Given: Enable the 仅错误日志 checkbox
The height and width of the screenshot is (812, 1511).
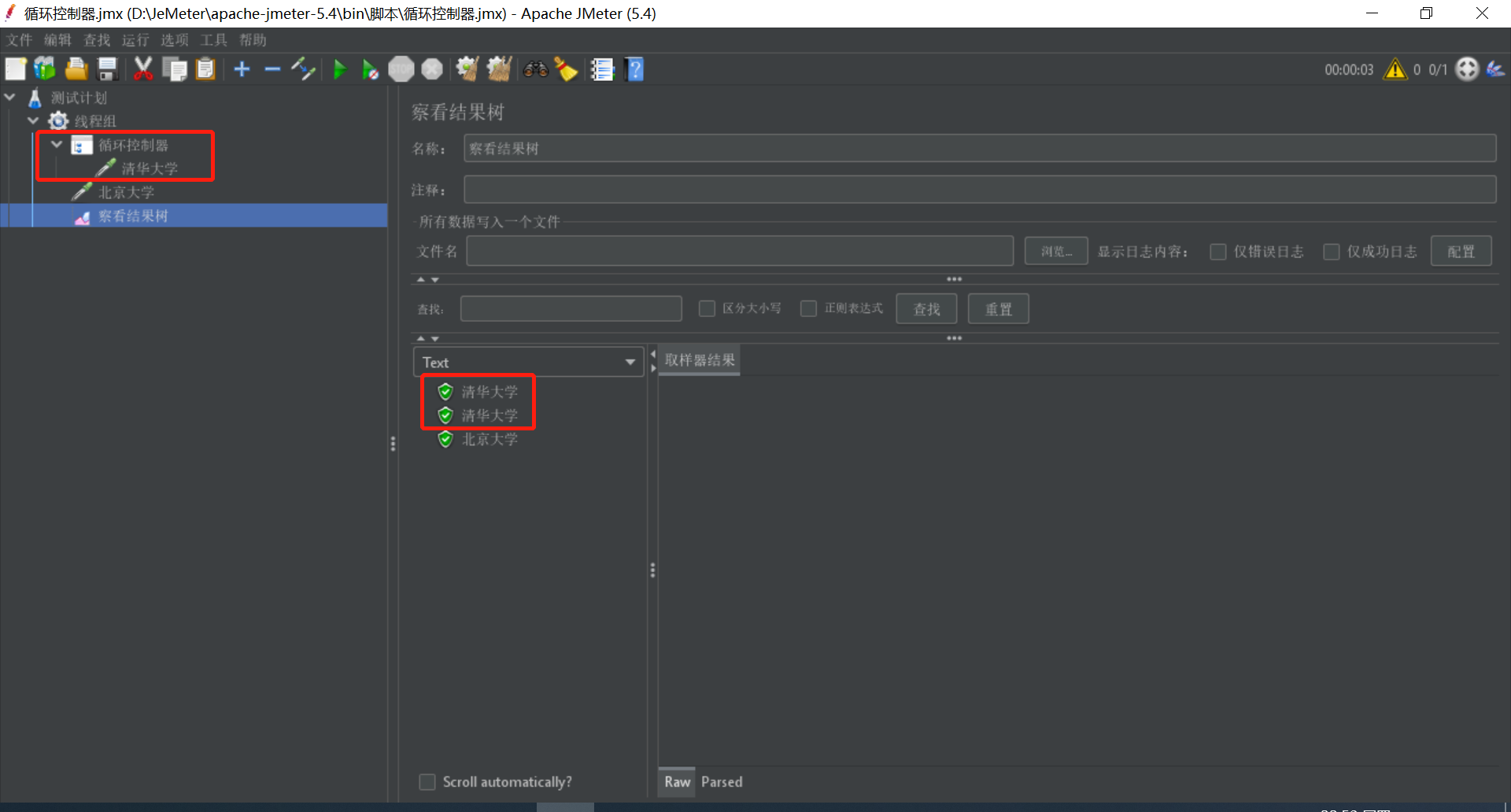Looking at the screenshot, I should [x=1218, y=252].
